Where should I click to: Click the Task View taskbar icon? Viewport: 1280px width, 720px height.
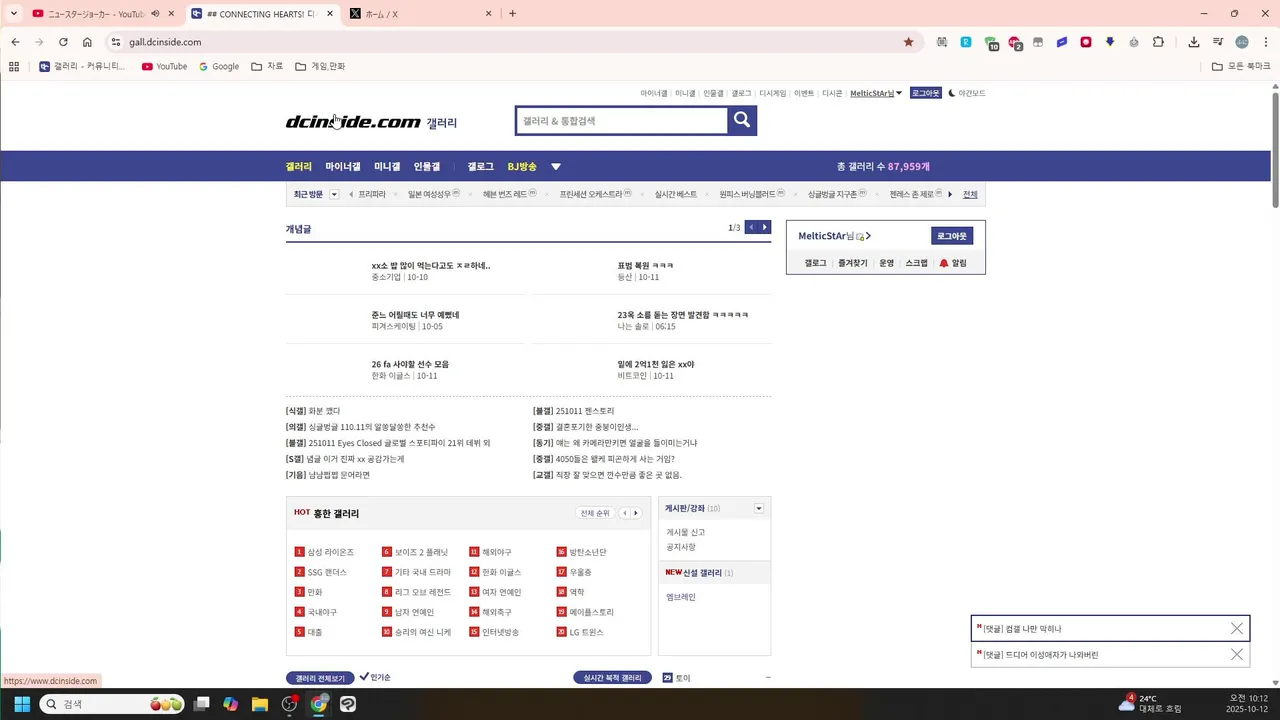click(x=201, y=704)
